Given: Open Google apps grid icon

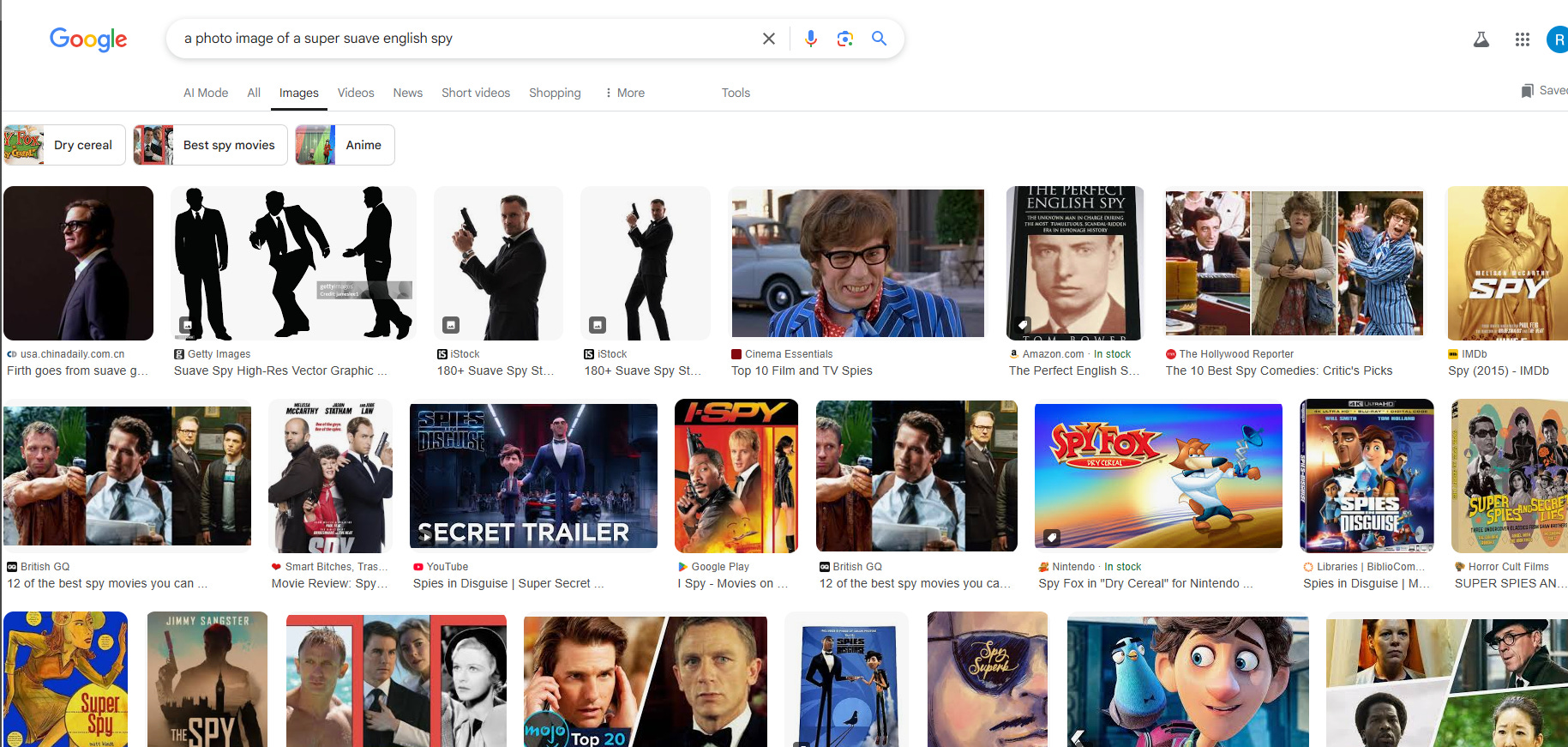Looking at the screenshot, I should [x=1523, y=39].
